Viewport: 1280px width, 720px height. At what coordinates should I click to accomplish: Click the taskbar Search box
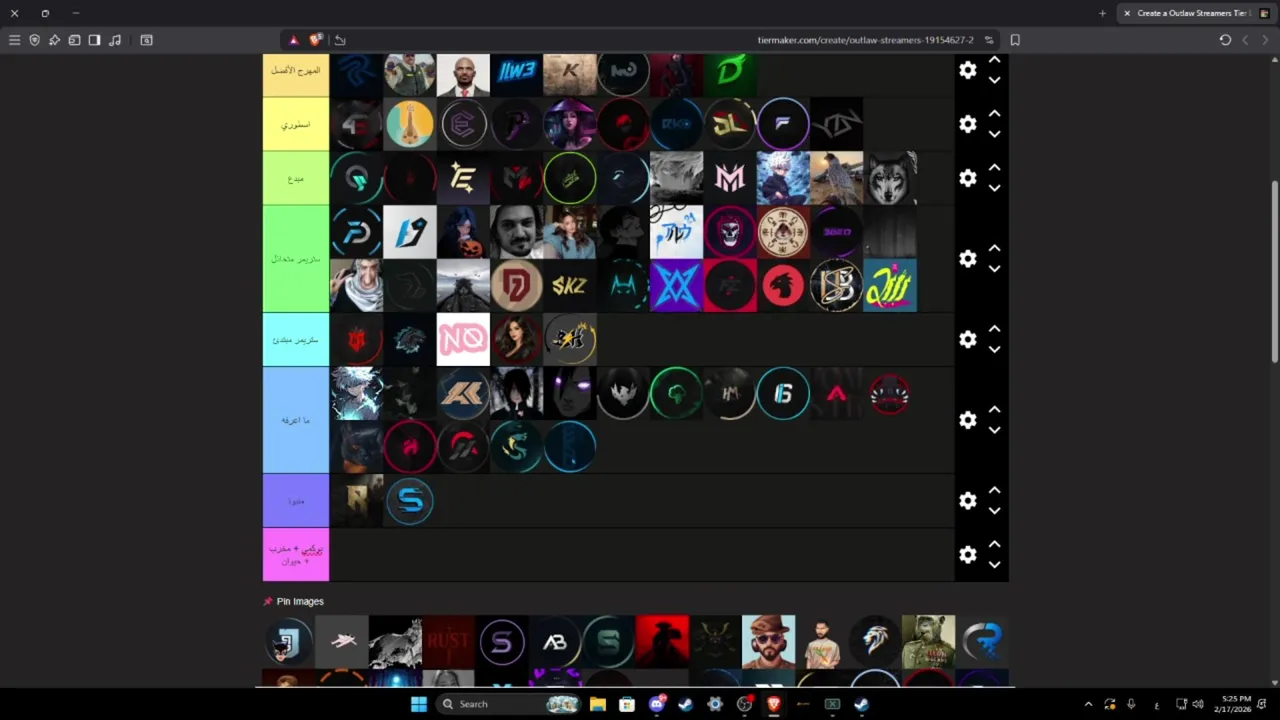click(x=510, y=704)
